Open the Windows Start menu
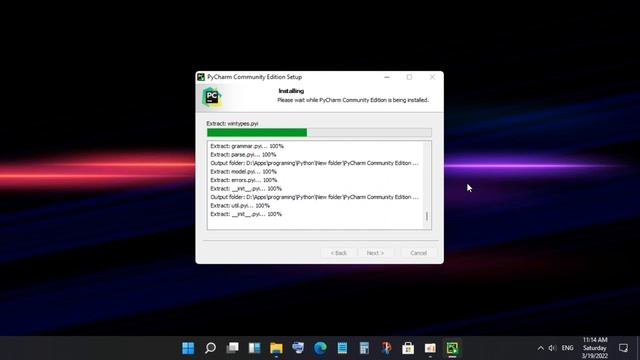 click(188, 348)
